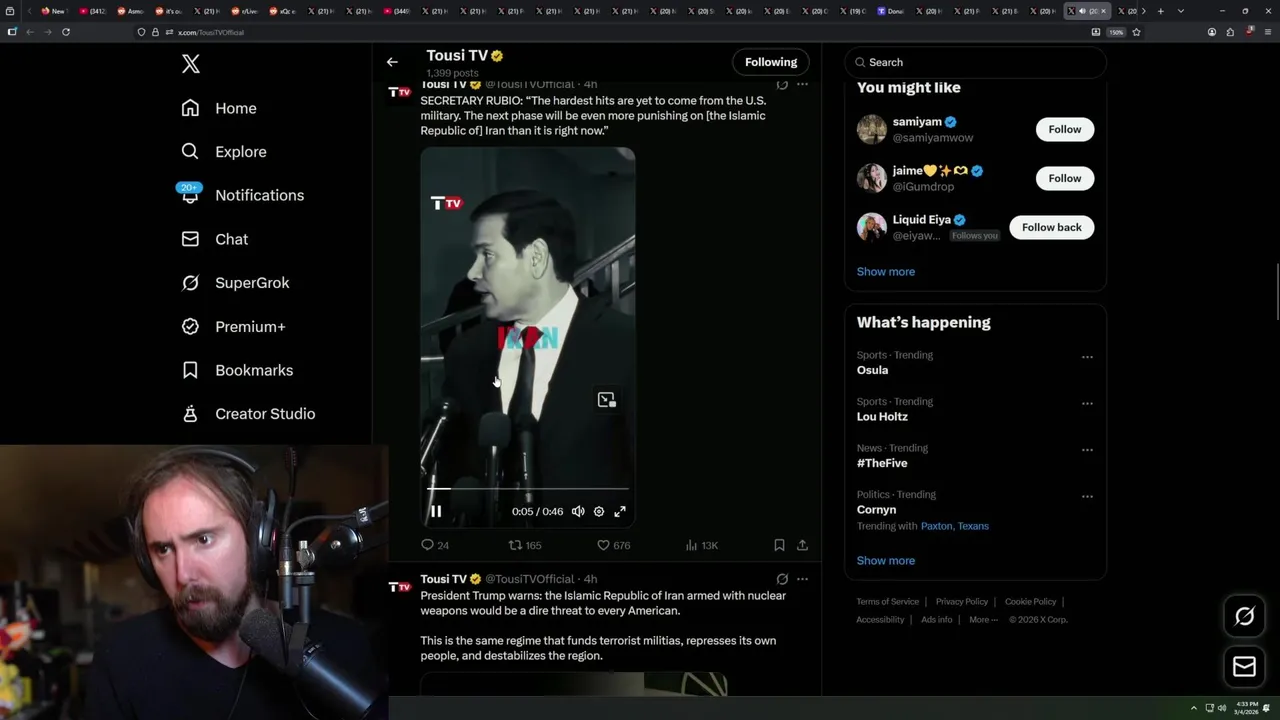The height and width of the screenshot is (720, 1280).
Task: Open the #TheFive trending topic
Action: [882, 463]
